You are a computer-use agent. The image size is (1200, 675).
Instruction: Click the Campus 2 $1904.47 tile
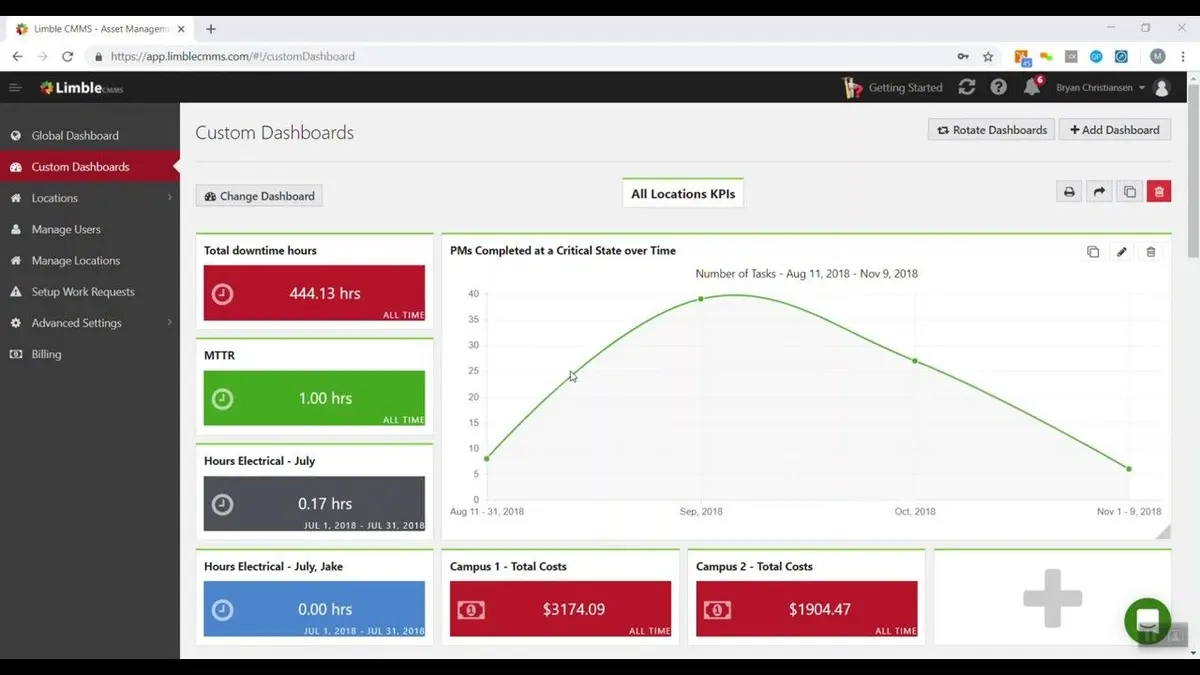click(x=806, y=609)
